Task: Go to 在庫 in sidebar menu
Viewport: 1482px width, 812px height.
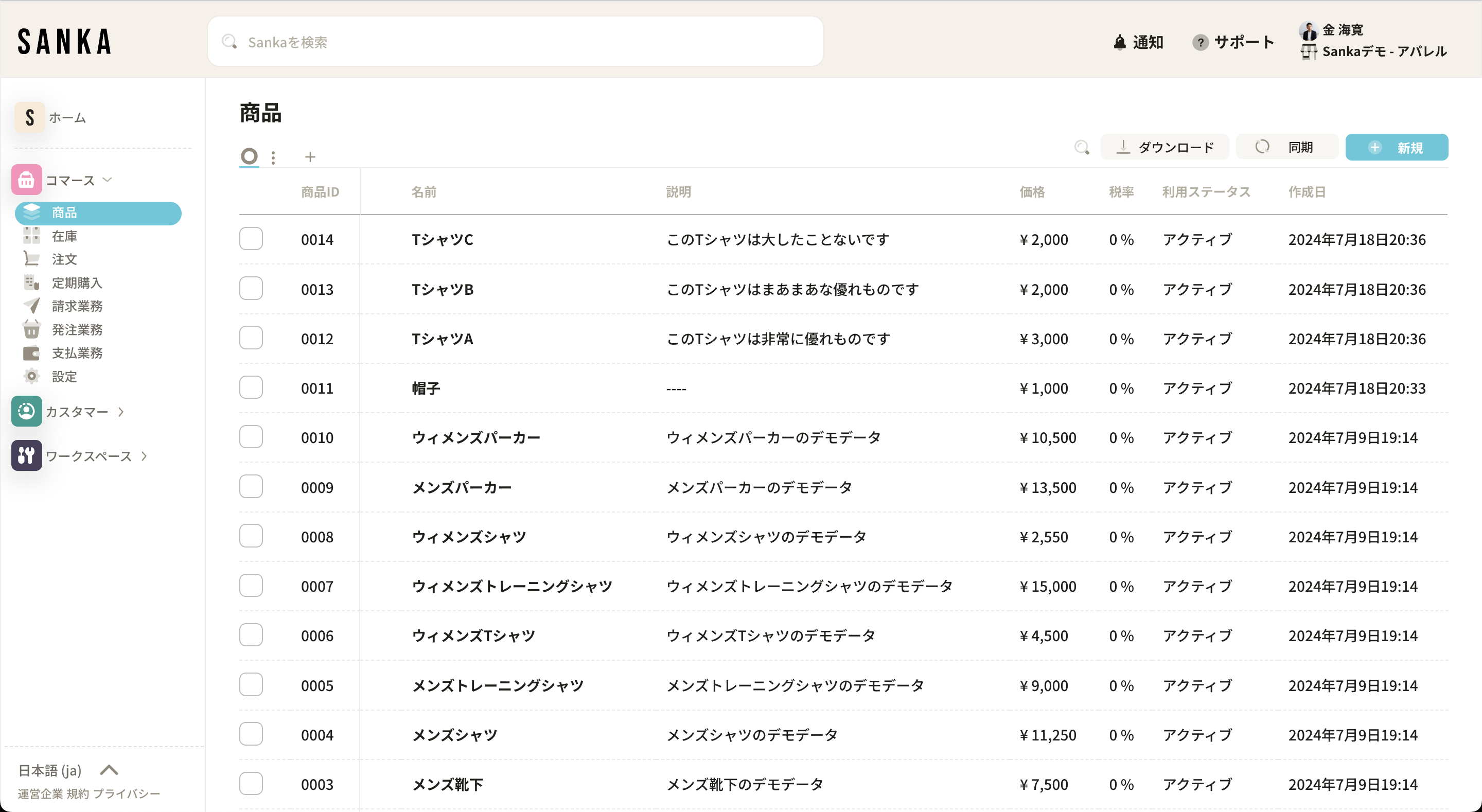Action: pyautogui.click(x=64, y=236)
